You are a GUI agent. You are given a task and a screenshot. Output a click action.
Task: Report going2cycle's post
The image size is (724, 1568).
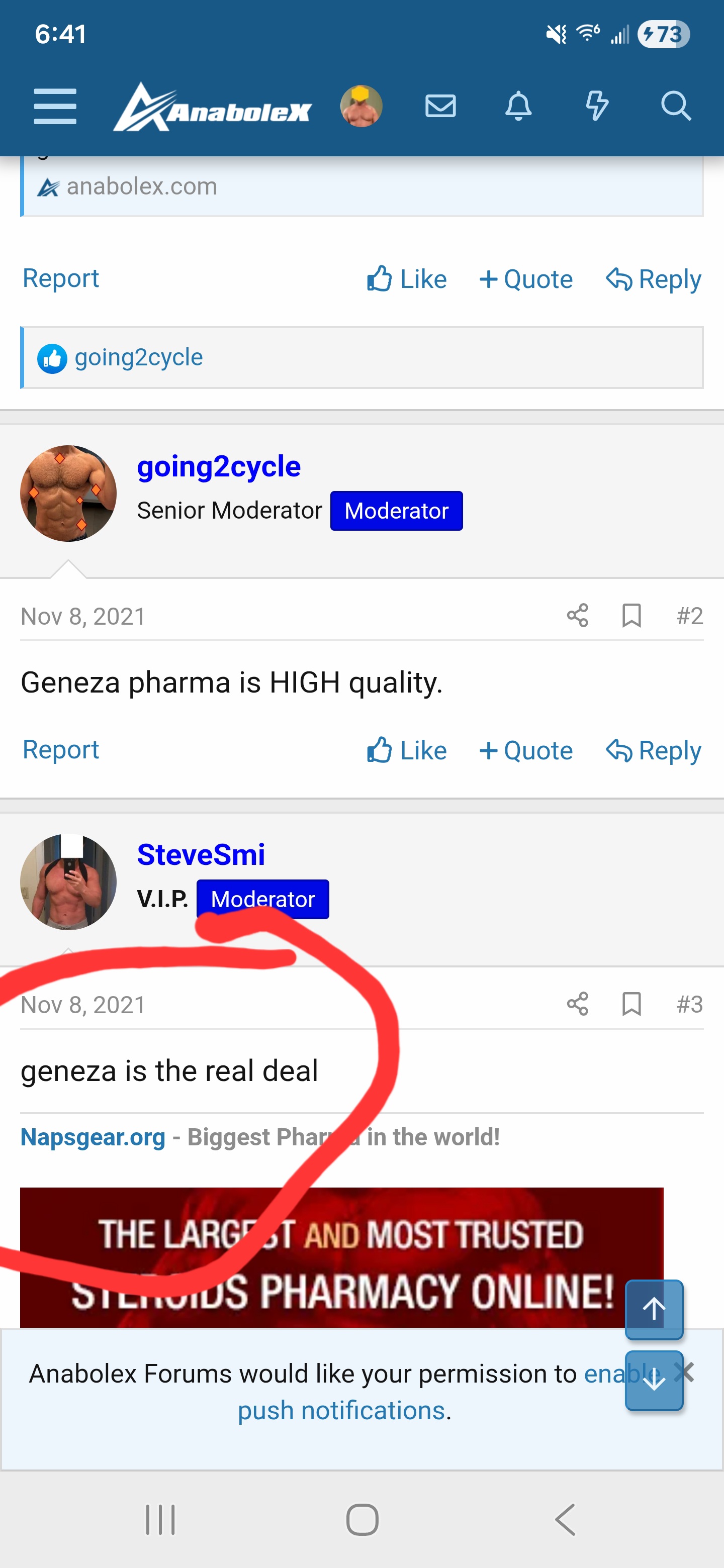click(60, 749)
